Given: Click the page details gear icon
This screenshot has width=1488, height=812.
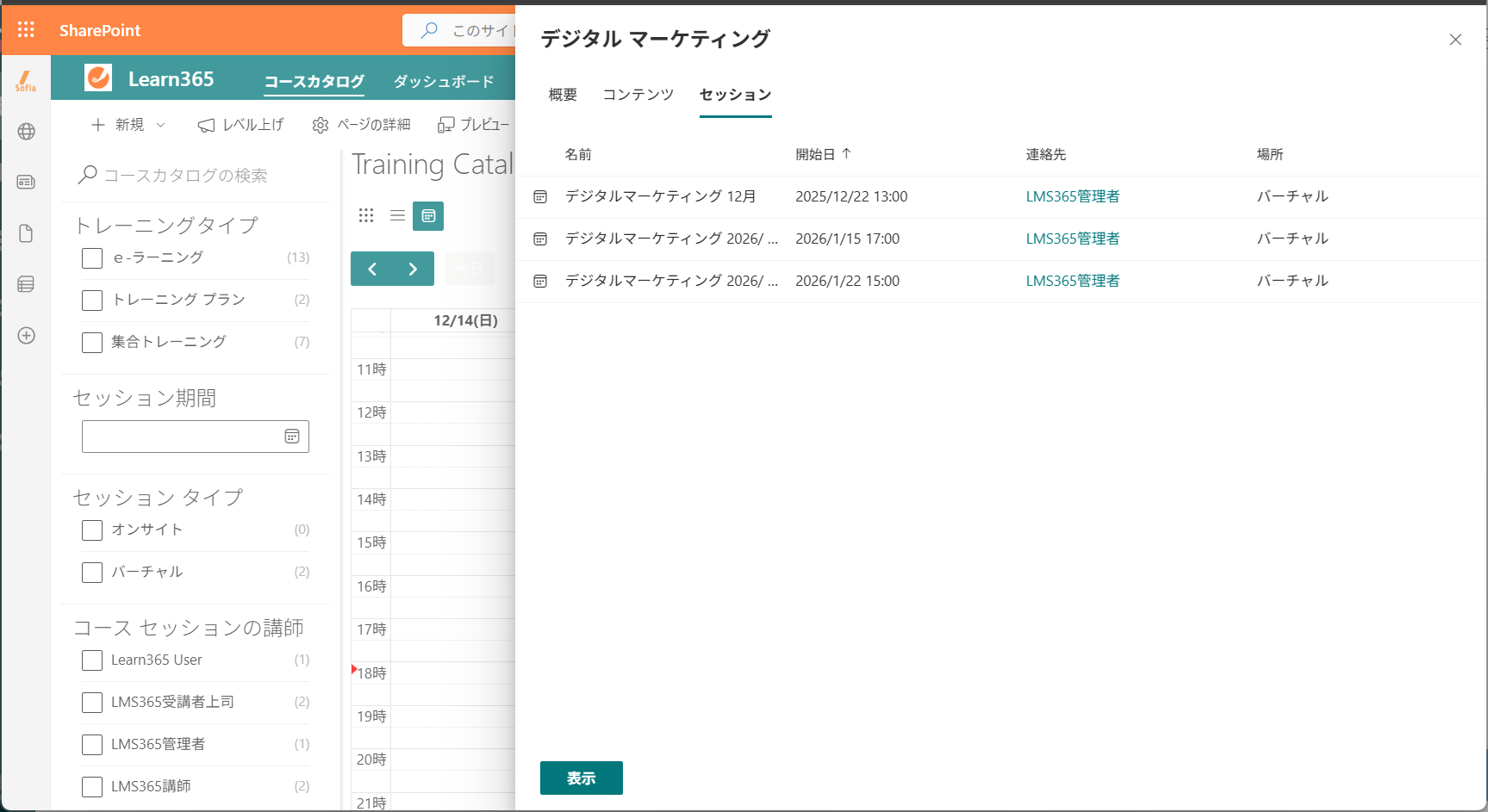Looking at the screenshot, I should (321, 126).
